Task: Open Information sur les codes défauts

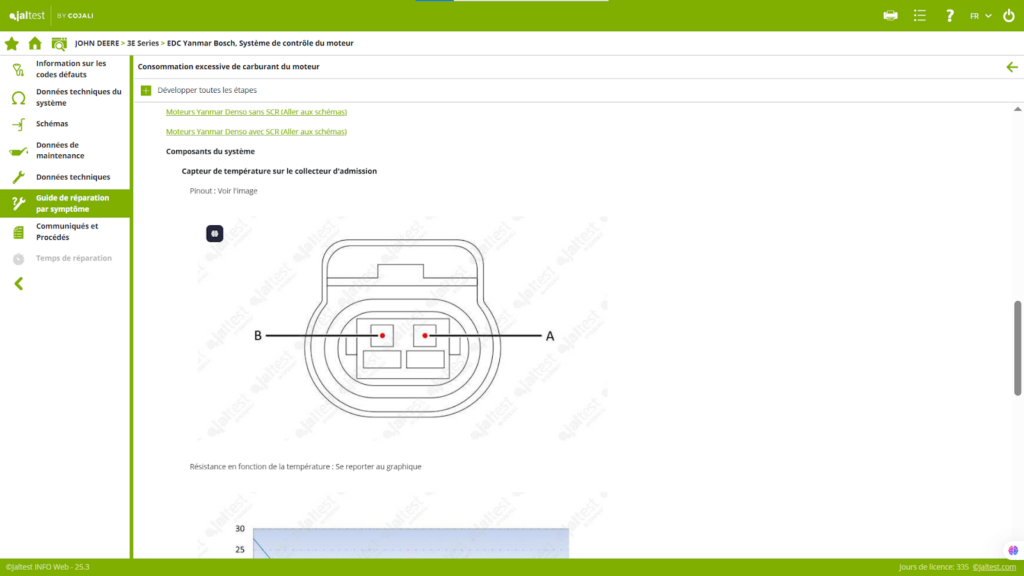Action: tap(68, 69)
